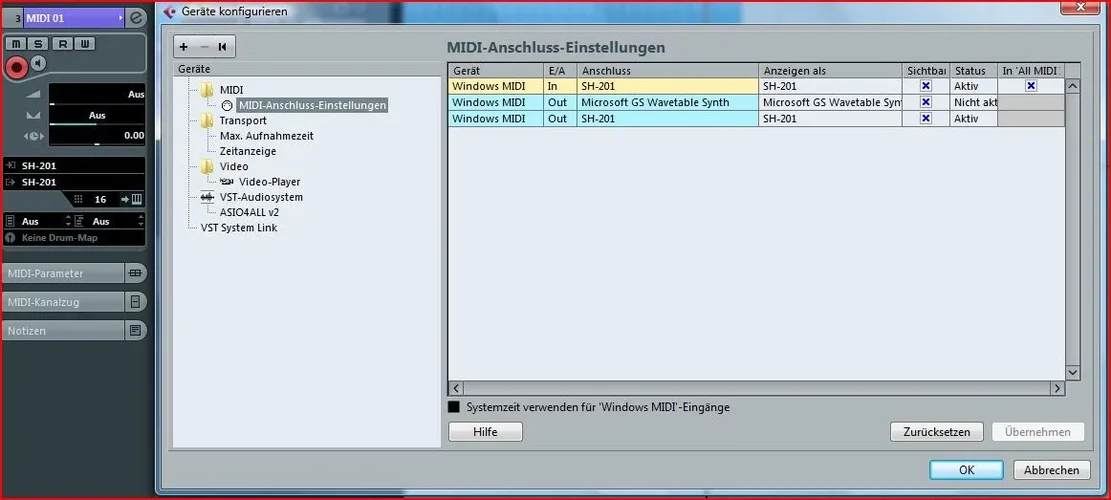
Task: Open the MIDI input routing SH-201 dropdown
Action: 74,166
